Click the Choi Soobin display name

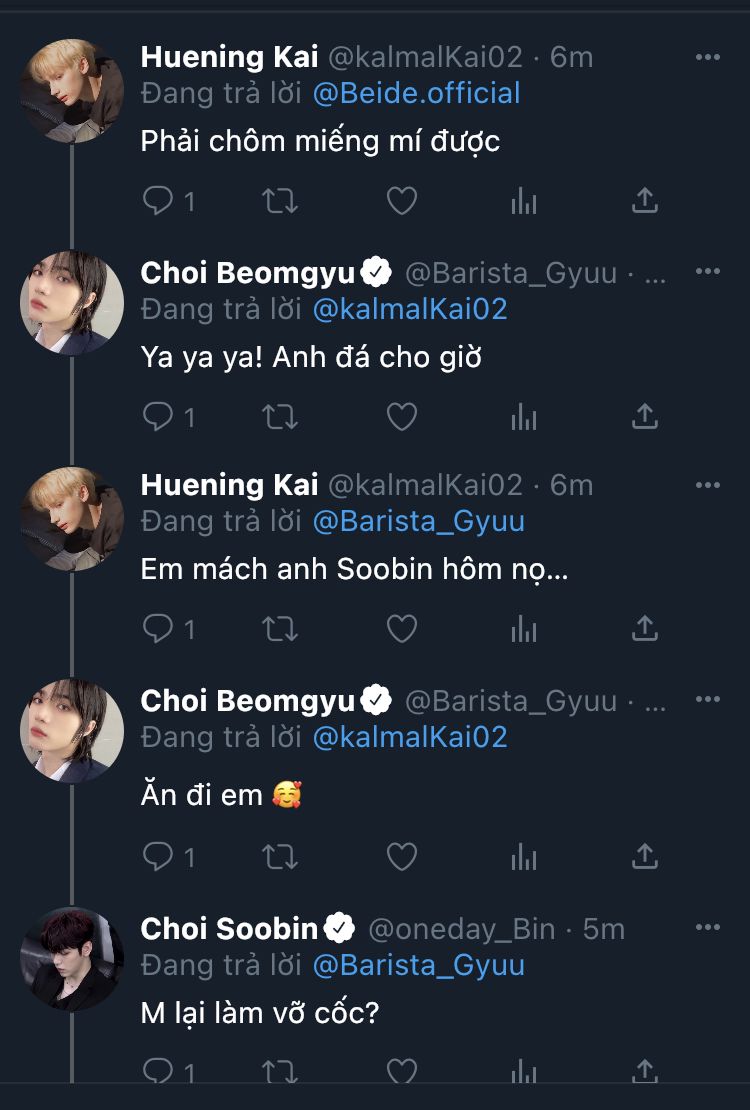pos(229,929)
